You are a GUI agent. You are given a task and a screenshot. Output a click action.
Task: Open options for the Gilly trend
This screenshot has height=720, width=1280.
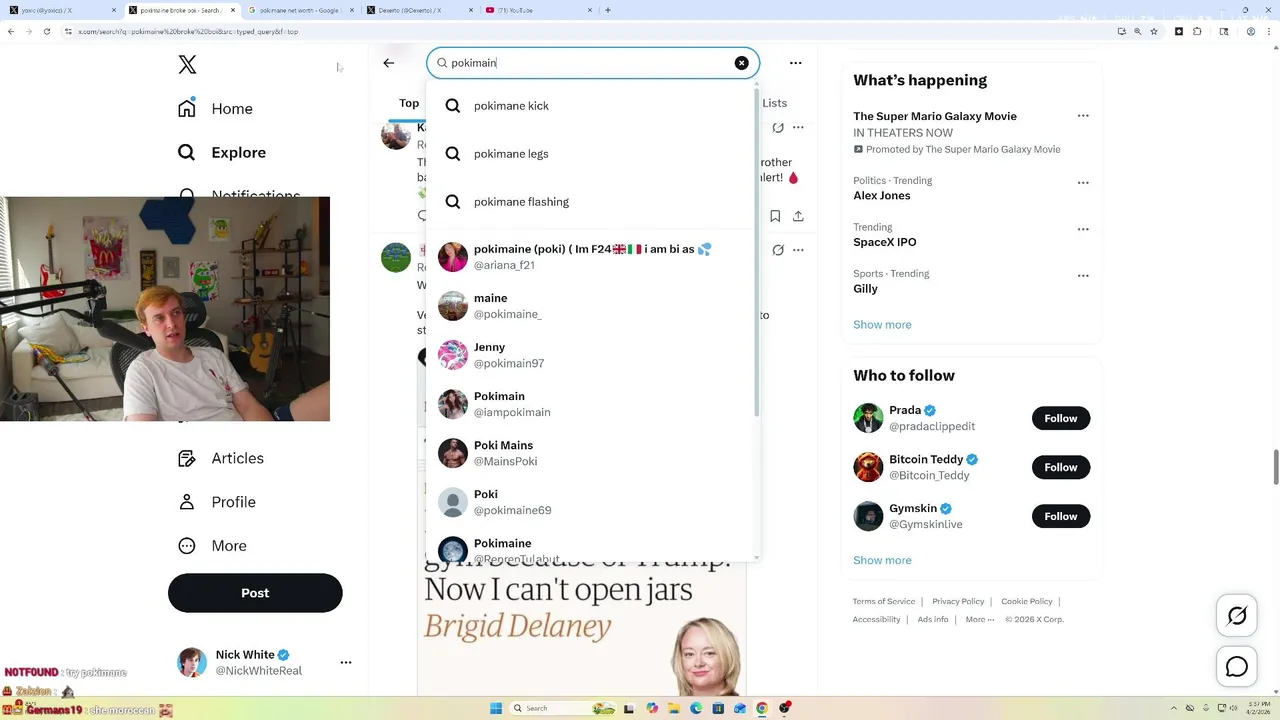[x=1083, y=276]
